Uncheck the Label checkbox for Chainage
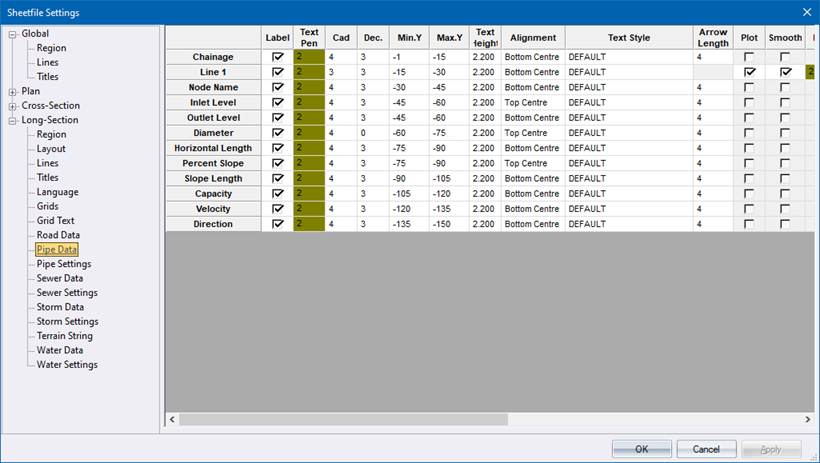The image size is (820, 463). [x=278, y=58]
